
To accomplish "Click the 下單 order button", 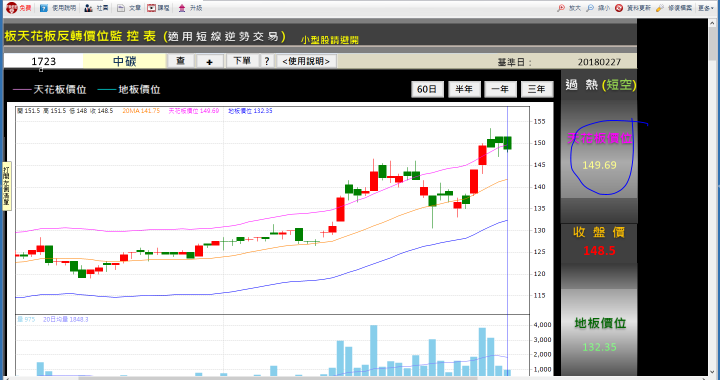I will pos(242,61).
